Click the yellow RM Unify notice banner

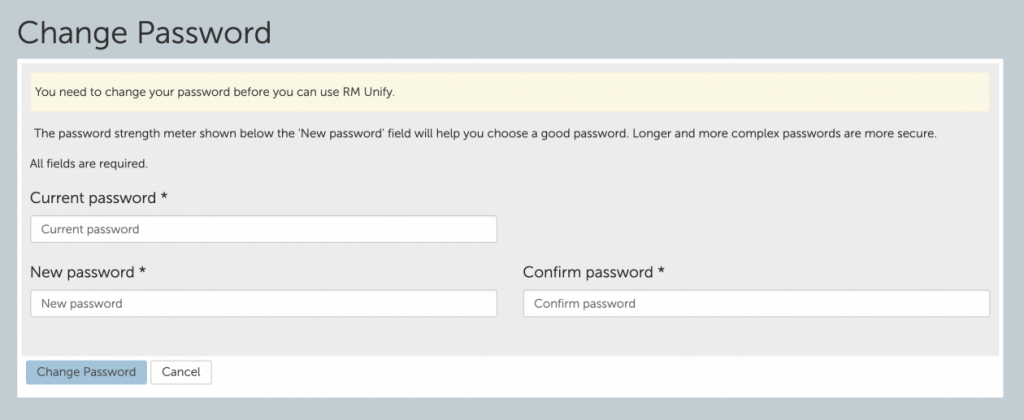pos(509,92)
